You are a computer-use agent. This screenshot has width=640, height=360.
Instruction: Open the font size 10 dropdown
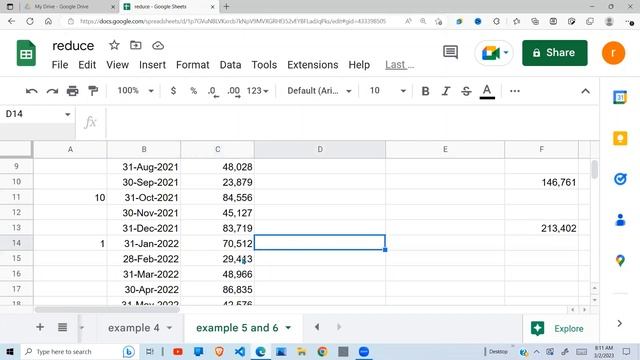[x=387, y=91]
